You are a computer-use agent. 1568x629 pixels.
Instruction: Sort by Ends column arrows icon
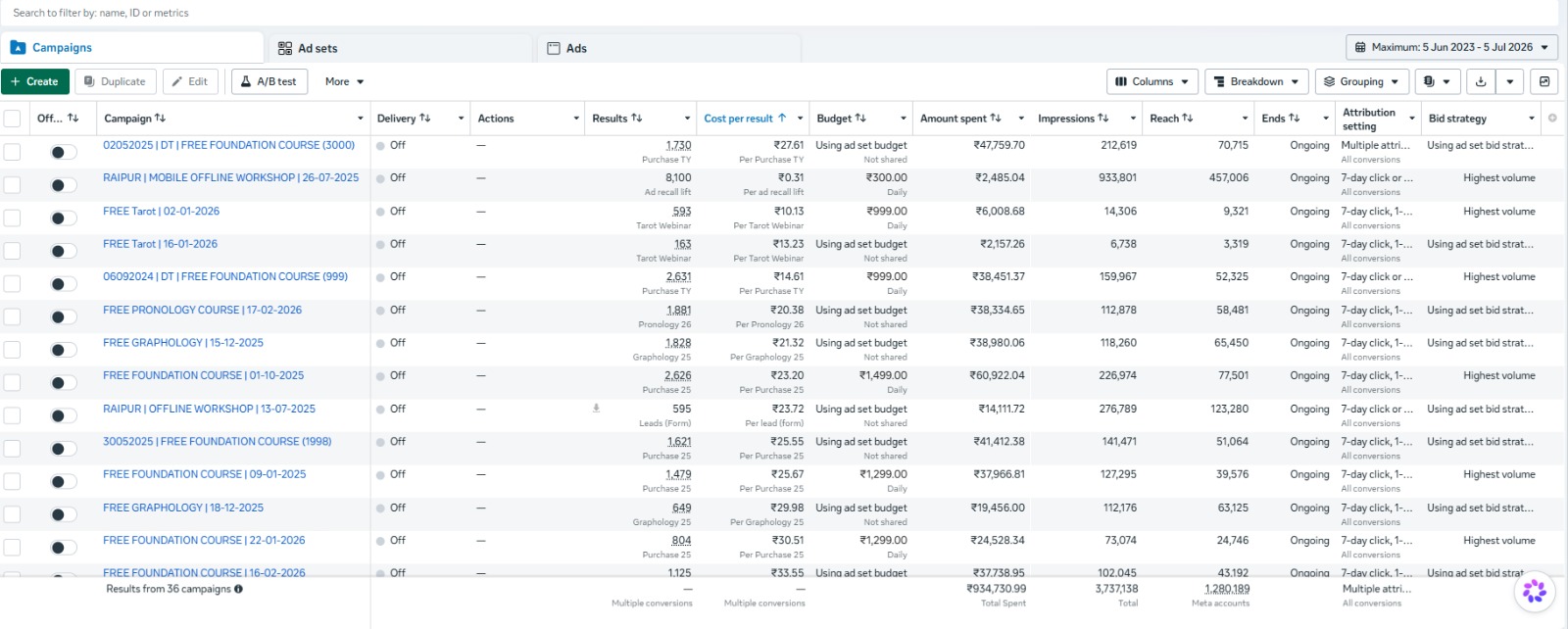(1295, 119)
